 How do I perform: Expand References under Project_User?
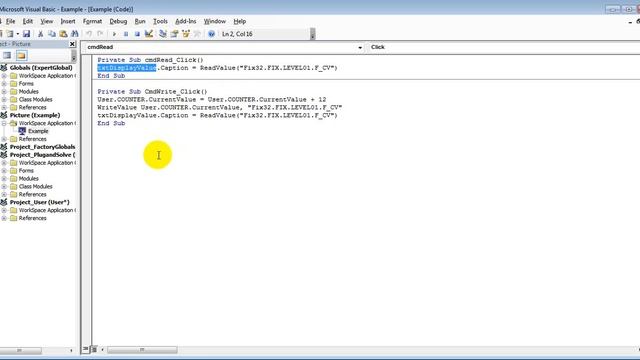coord(4,218)
